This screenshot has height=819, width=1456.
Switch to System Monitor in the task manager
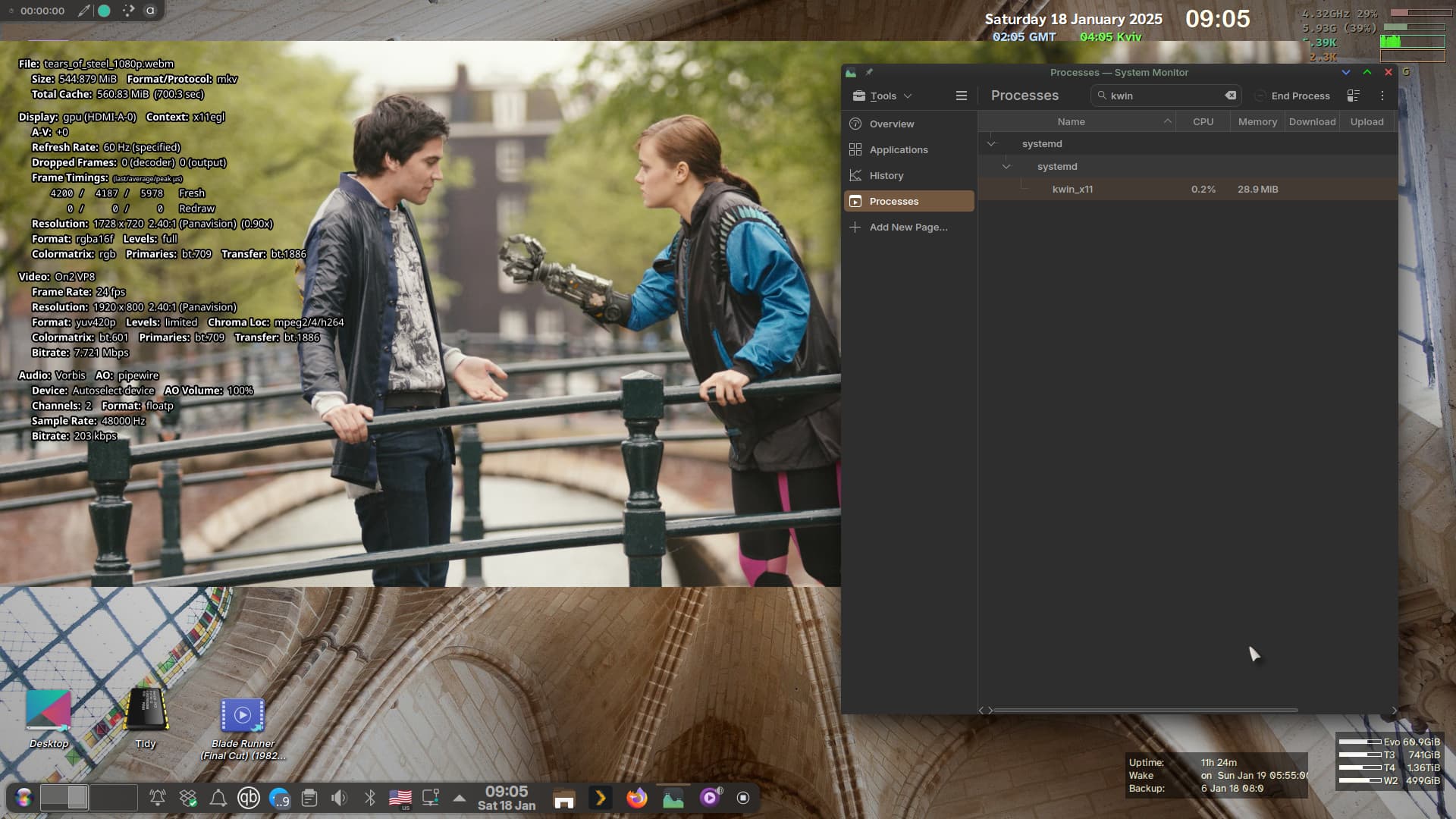pyautogui.click(x=673, y=799)
